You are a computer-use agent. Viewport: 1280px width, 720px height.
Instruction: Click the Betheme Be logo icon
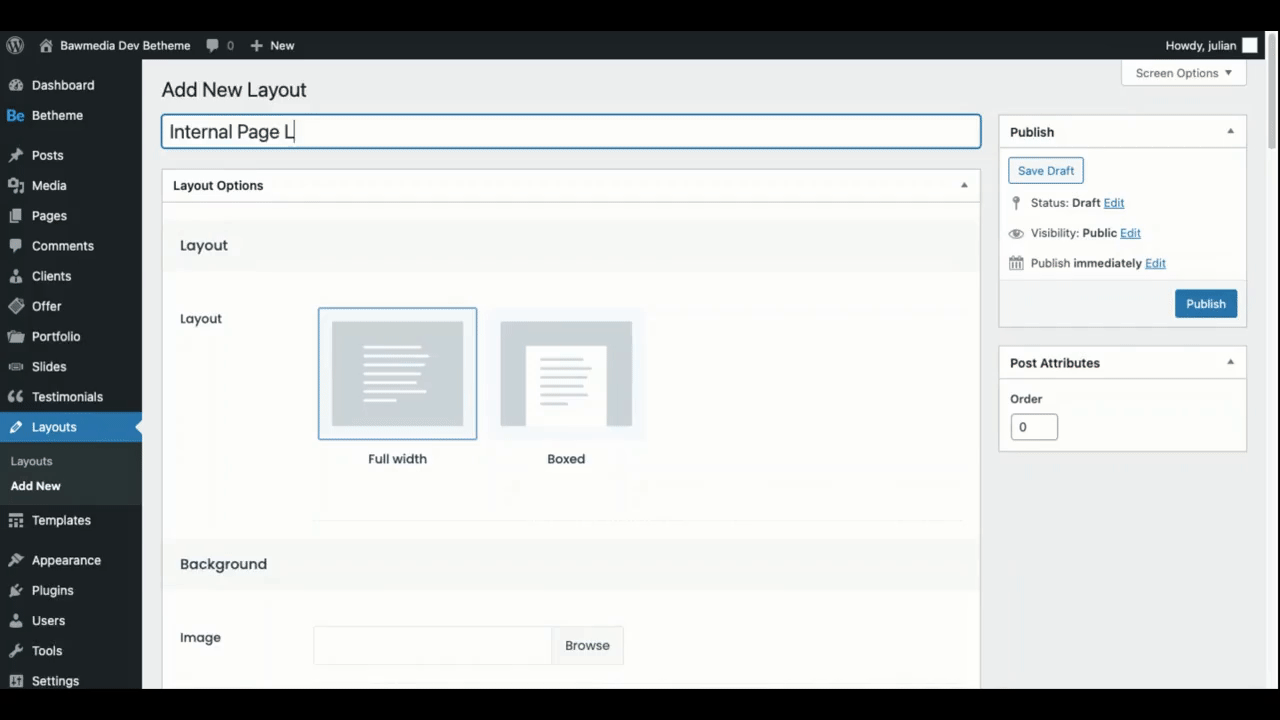[15, 115]
